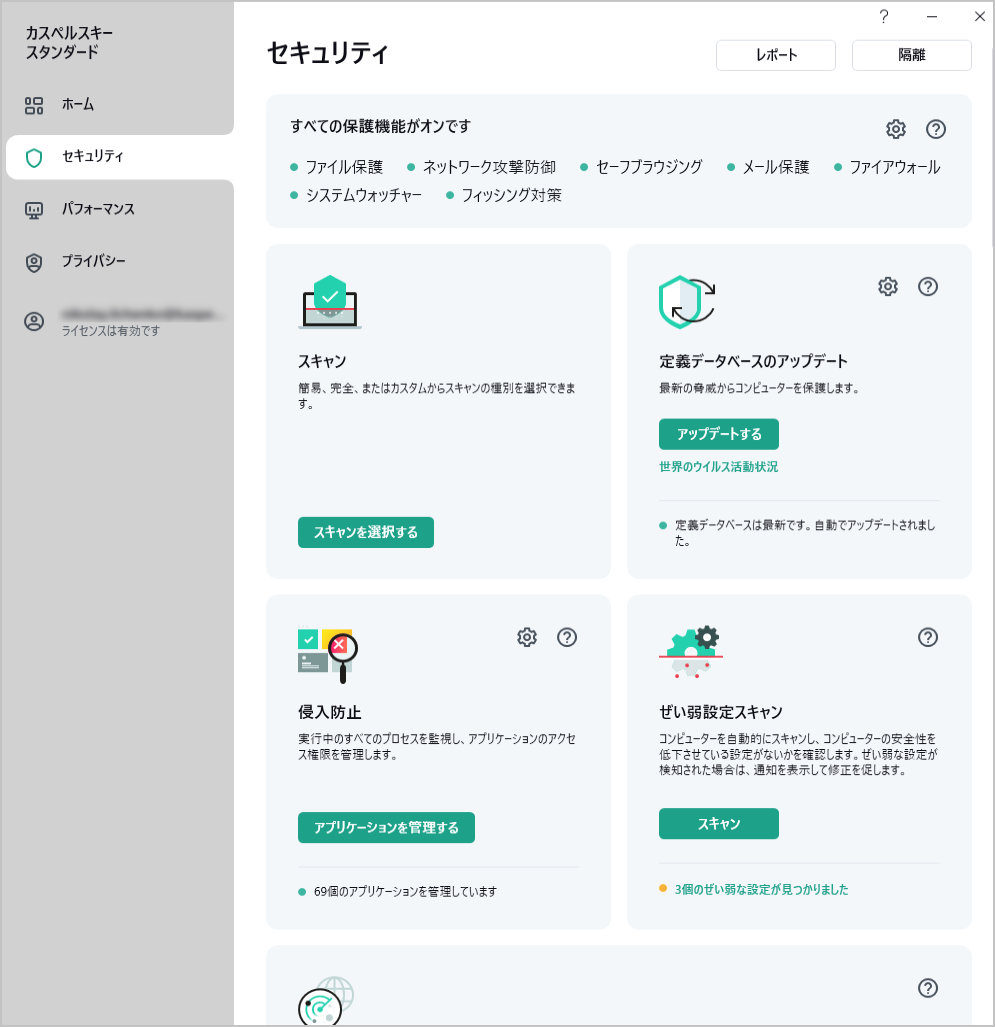995x1027 pixels.
Task: Click the ぜい弱設定スキャン gears illustration
Action: (x=690, y=652)
